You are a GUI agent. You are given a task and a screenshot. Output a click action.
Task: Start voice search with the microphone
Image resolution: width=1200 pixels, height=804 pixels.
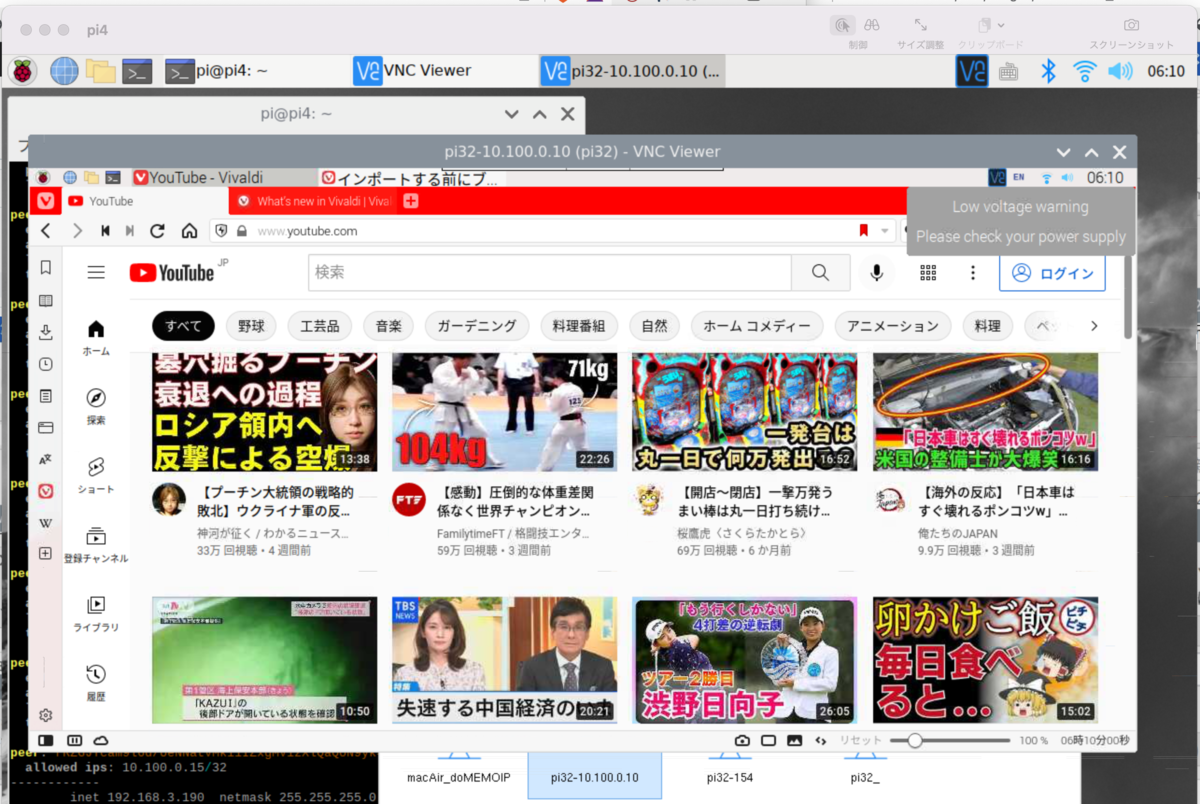(x=877, y=272)
